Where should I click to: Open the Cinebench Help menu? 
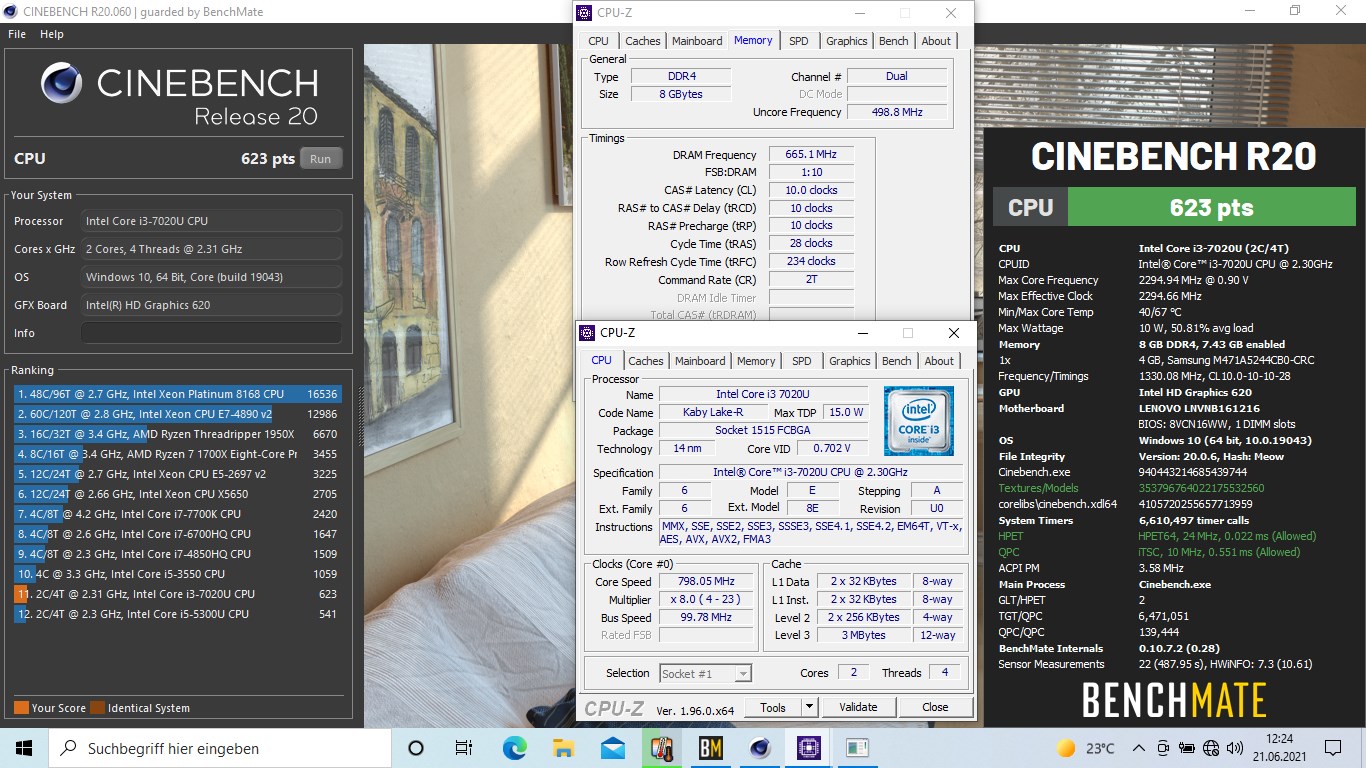(52, 34)
